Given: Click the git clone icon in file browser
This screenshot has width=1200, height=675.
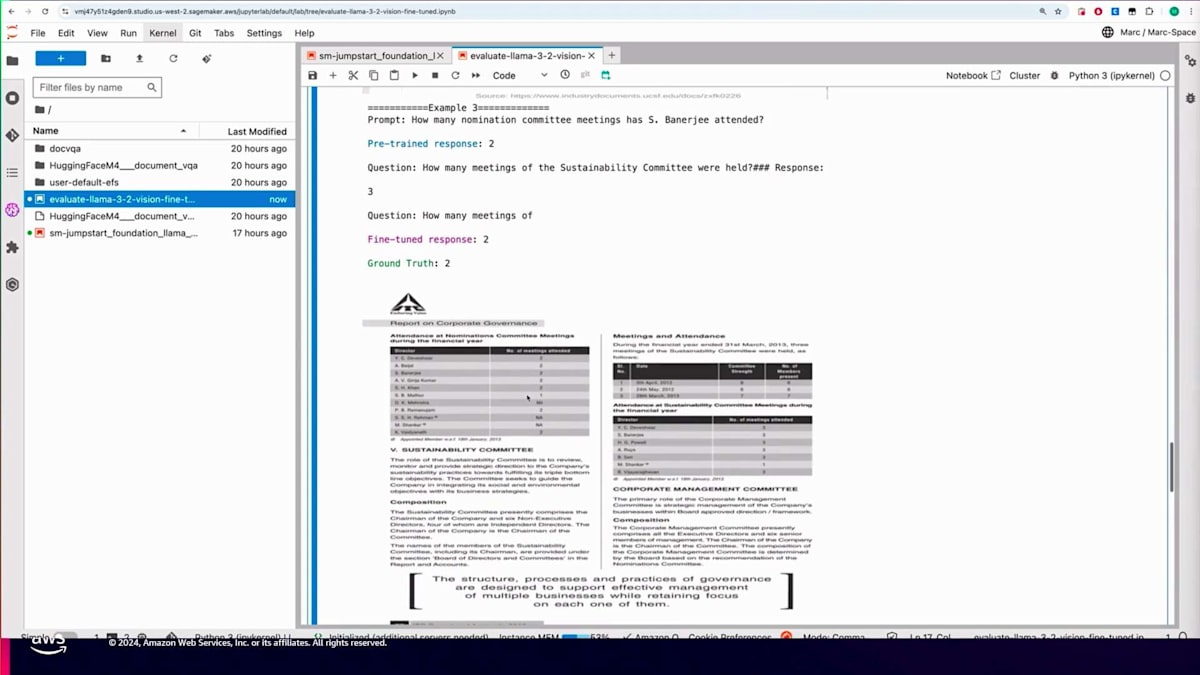Looking at the screenshot, I should coord(207,59).
